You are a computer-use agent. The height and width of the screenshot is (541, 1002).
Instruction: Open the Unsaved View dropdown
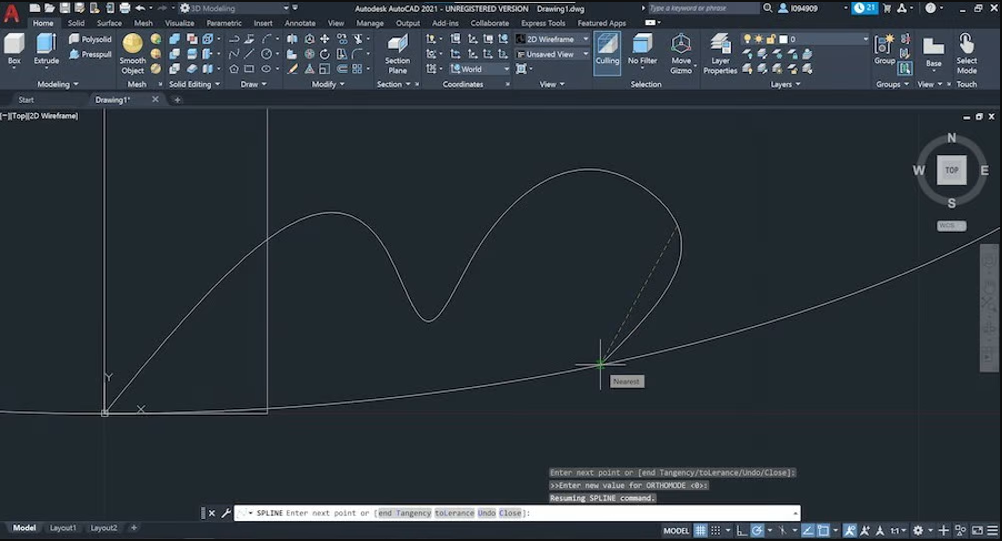coord(553,54)
